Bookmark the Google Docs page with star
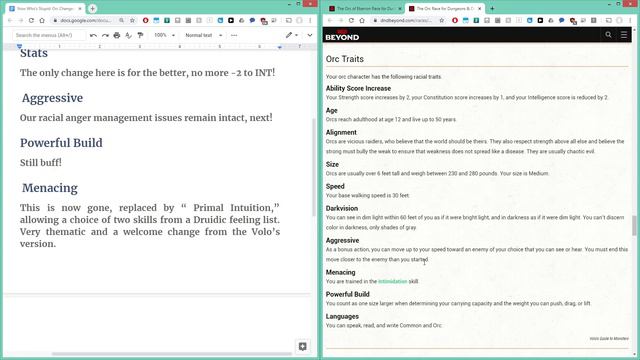640x360 pixels. [x=132, y=20]
